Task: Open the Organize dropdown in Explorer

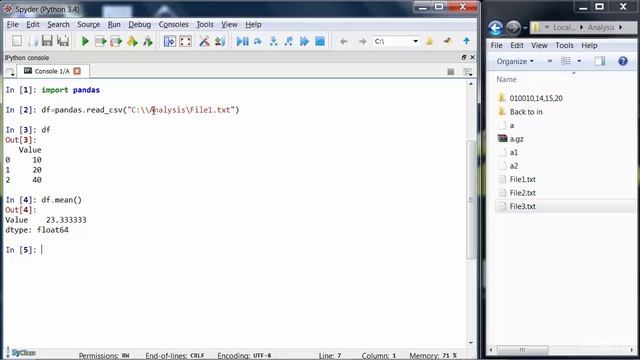Action: point(515,61)
